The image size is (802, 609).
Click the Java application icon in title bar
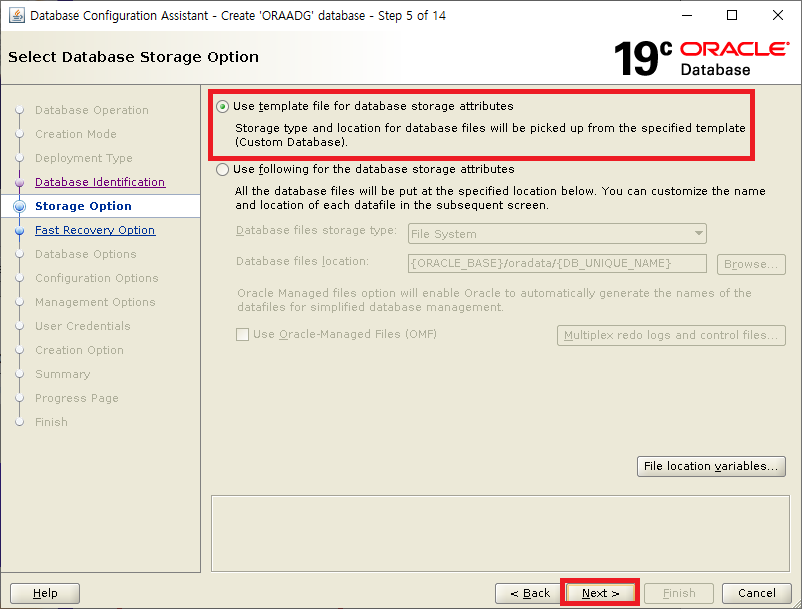click(17, 15)
